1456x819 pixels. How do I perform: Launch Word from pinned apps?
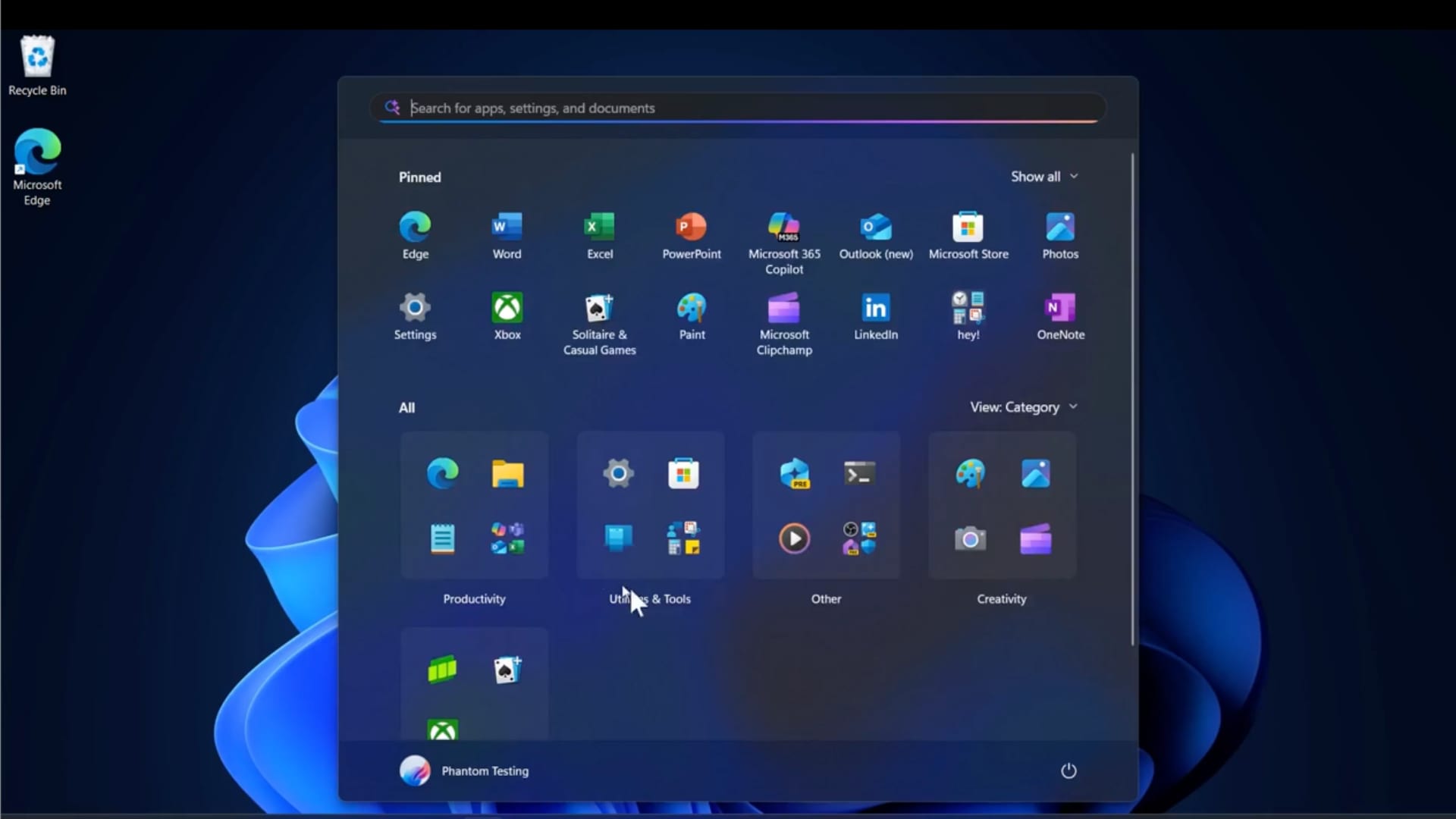coord(507,236)
